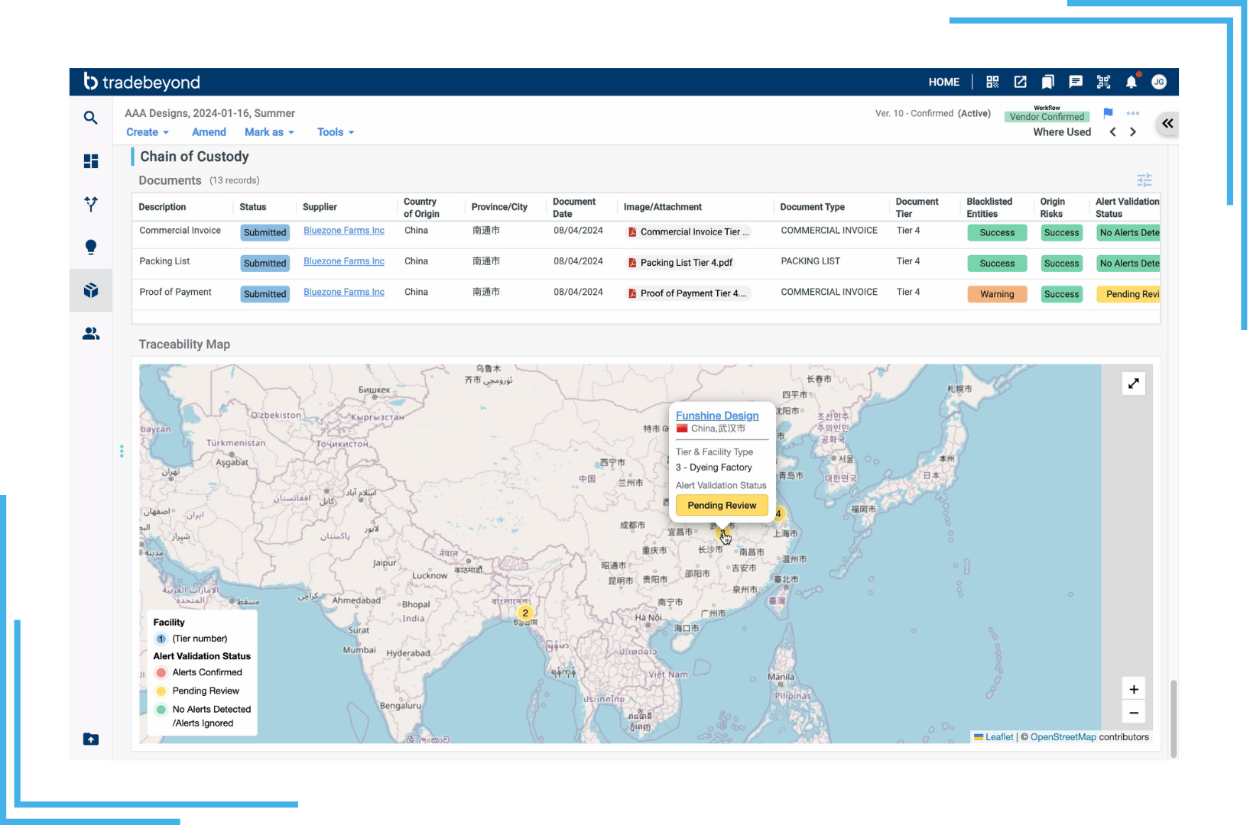Open the table column settings icon
Screen dimensions: 1250x825
point(1144,180)
